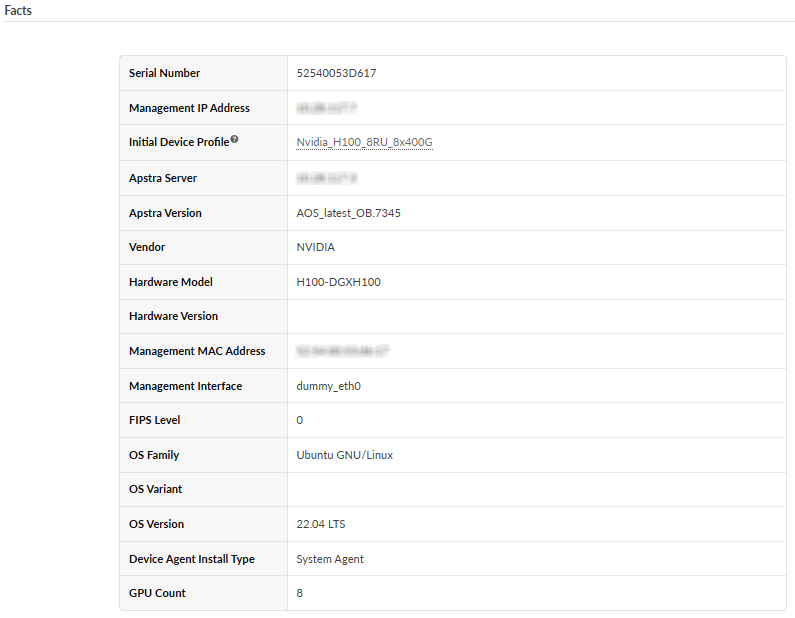Click the blurred Management MAC Address value
Screen dimensions: 795x618
pos(342,351)
